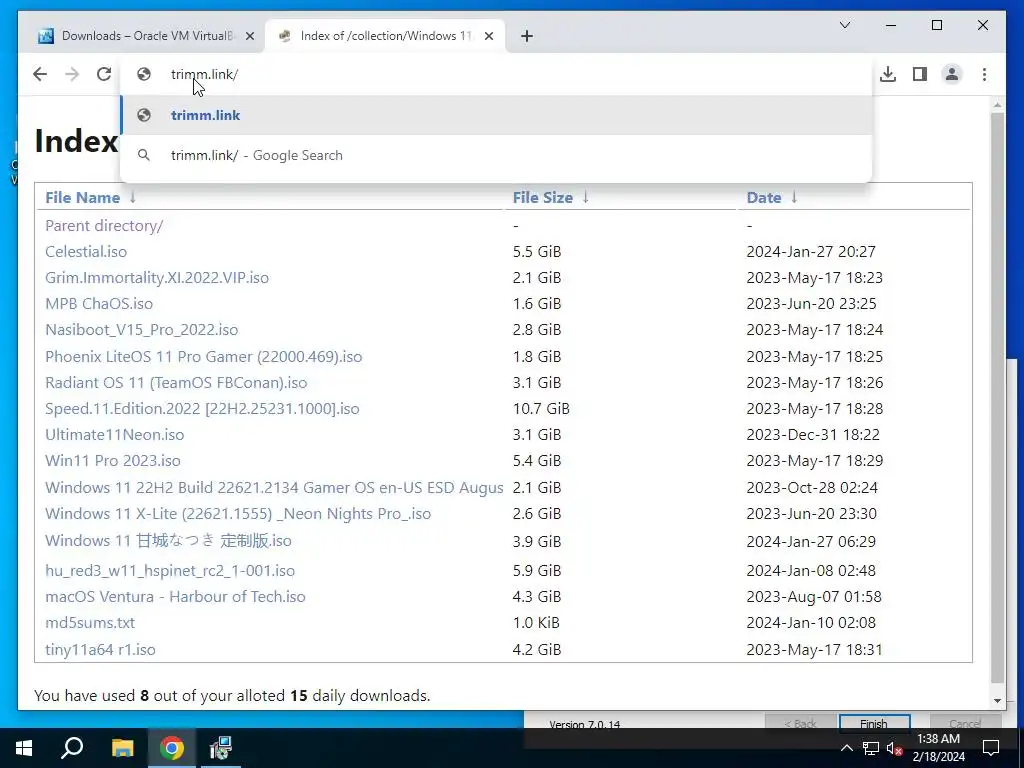1024x768 pixels.
Task: Download Speed.11.Edition.2022 iso file
Action: click(x=202, y=409)
